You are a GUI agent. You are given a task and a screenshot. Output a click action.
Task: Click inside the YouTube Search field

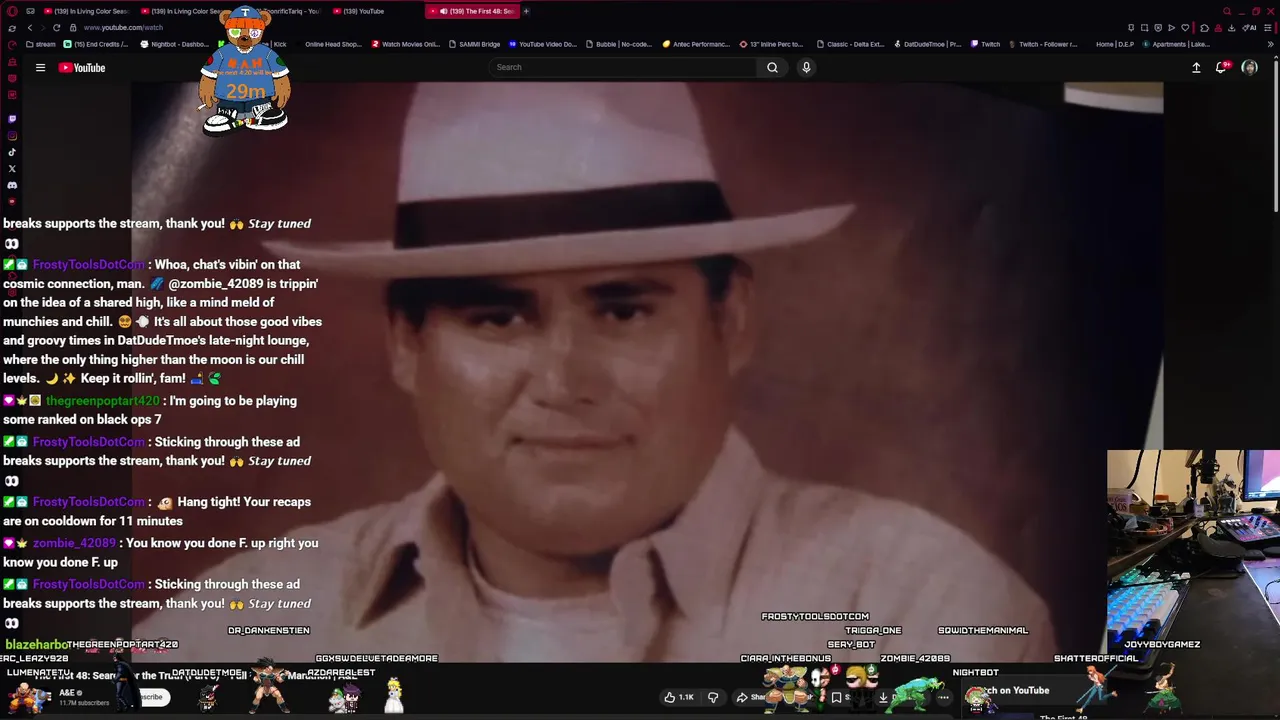[622, 67]
